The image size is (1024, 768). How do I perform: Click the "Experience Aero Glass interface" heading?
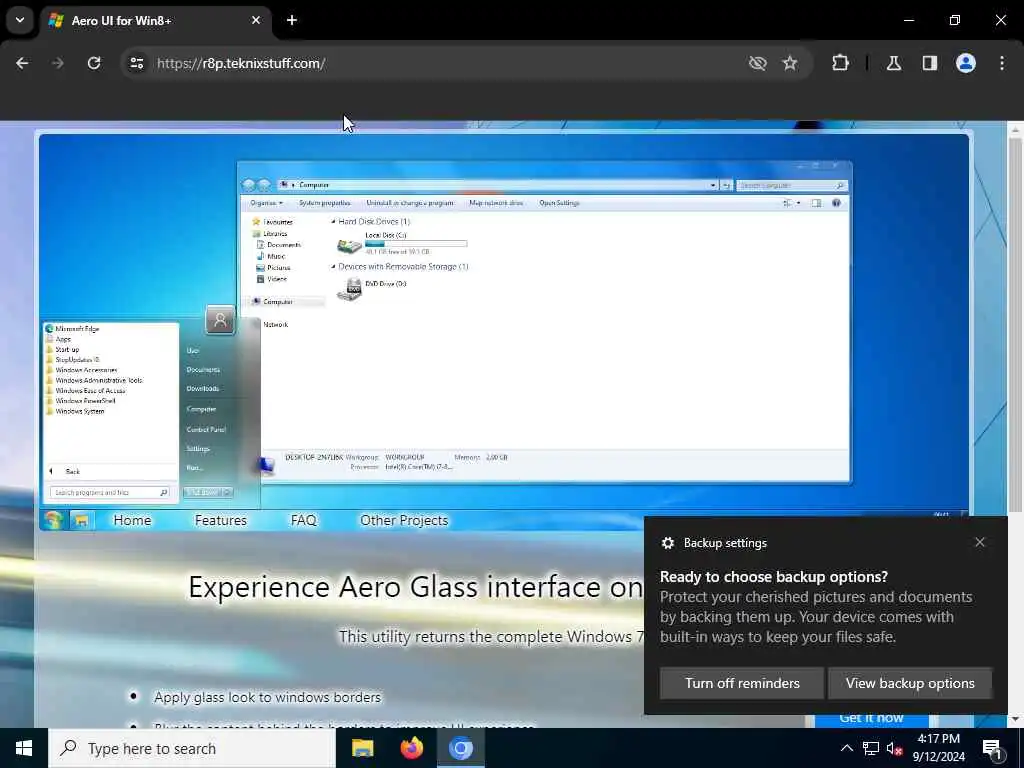(415, 586)
